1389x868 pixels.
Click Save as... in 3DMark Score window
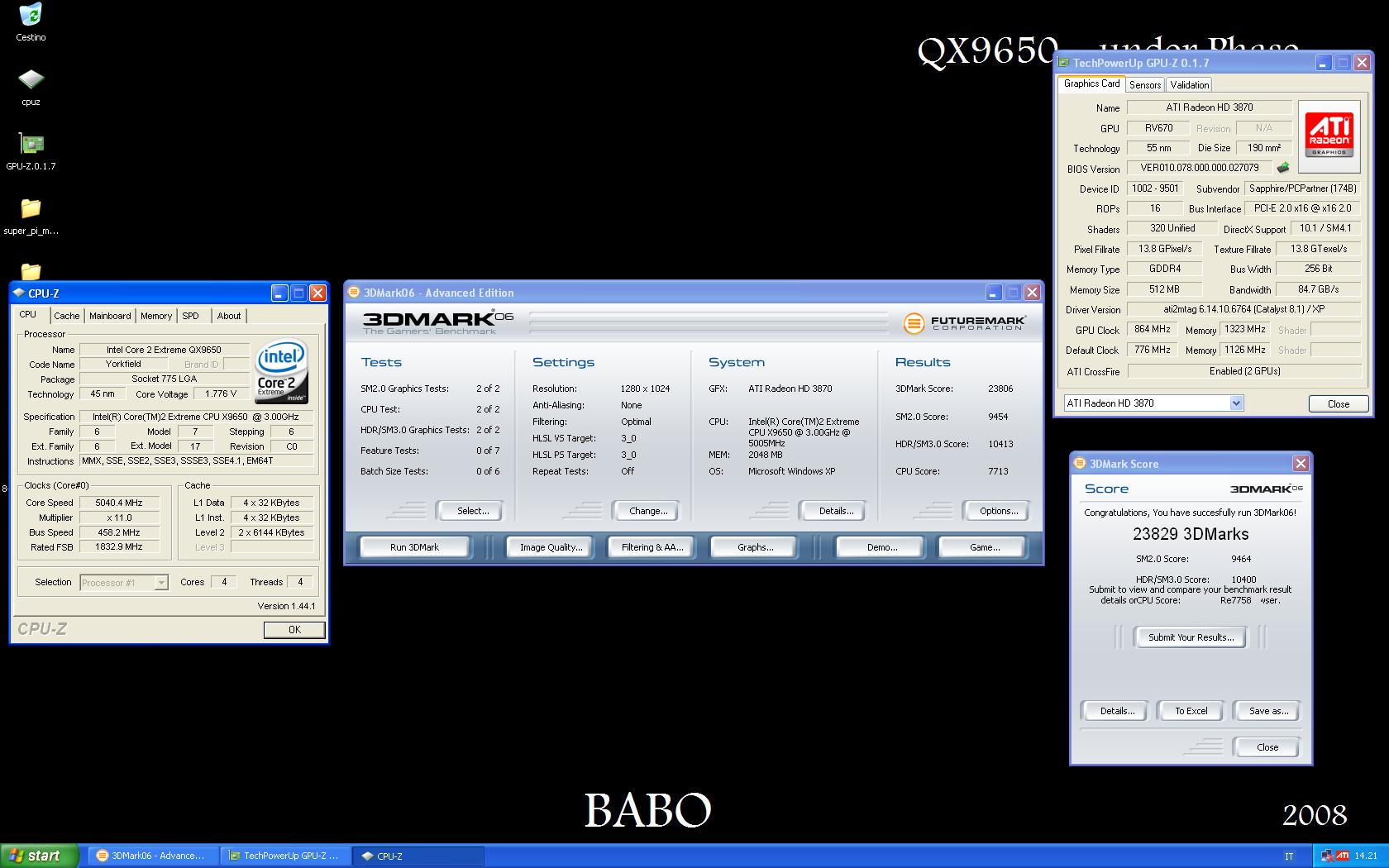click(x=1268, y=711)
